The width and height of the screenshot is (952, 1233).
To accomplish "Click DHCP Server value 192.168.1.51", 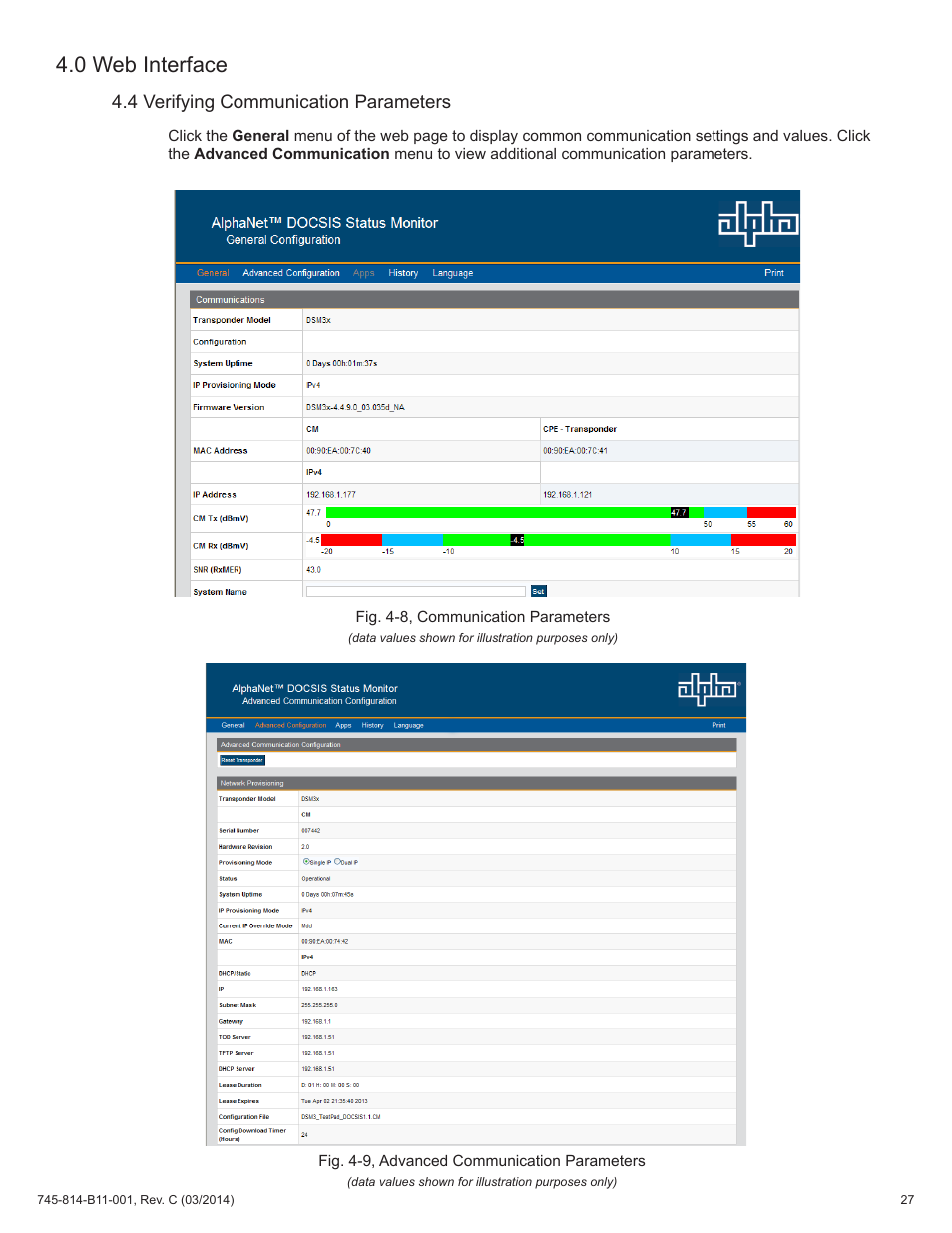I will coord(318,1069).
